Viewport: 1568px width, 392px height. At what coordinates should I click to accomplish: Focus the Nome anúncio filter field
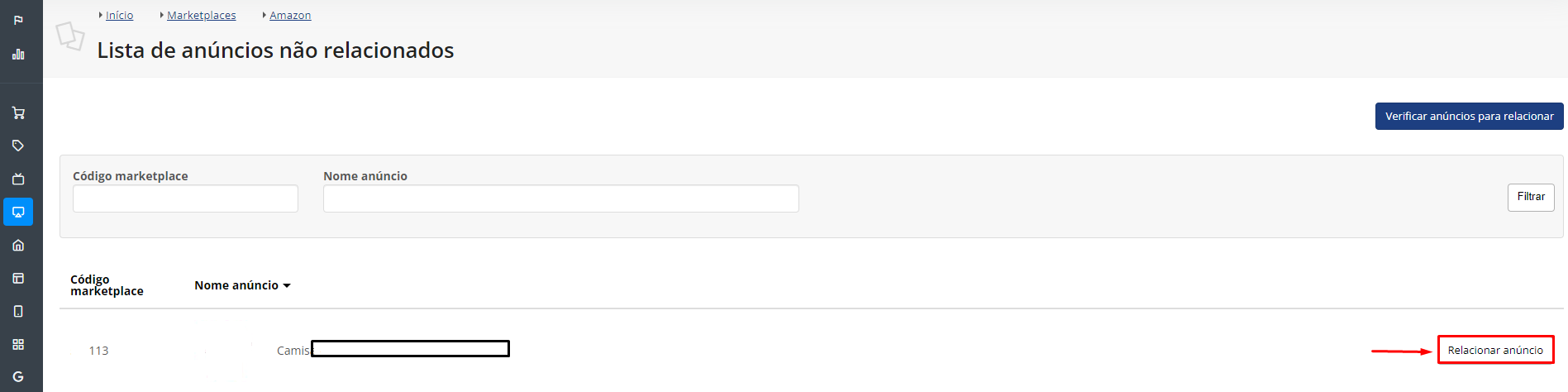click(x=560, y=198)
